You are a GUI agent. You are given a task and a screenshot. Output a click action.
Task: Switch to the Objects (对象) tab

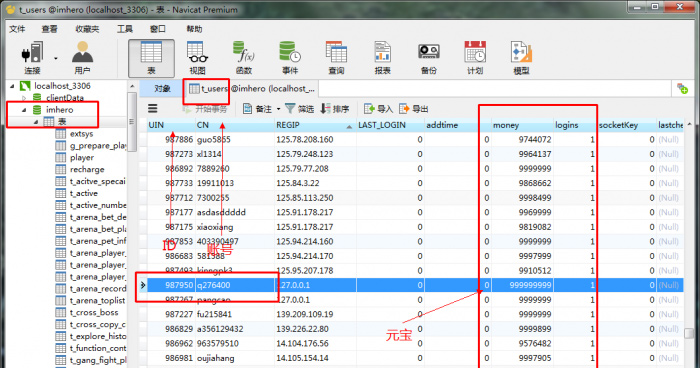click(x=162, y=88)
